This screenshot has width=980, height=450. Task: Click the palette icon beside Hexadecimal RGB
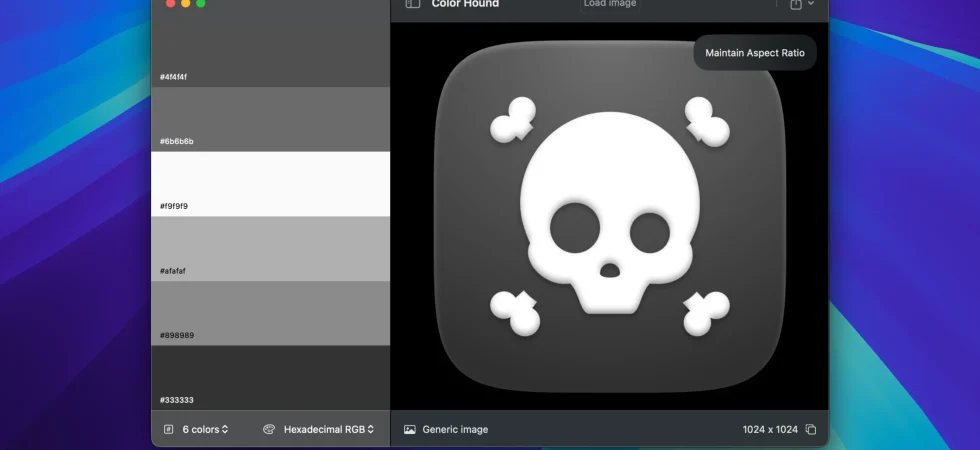(269, 429)
